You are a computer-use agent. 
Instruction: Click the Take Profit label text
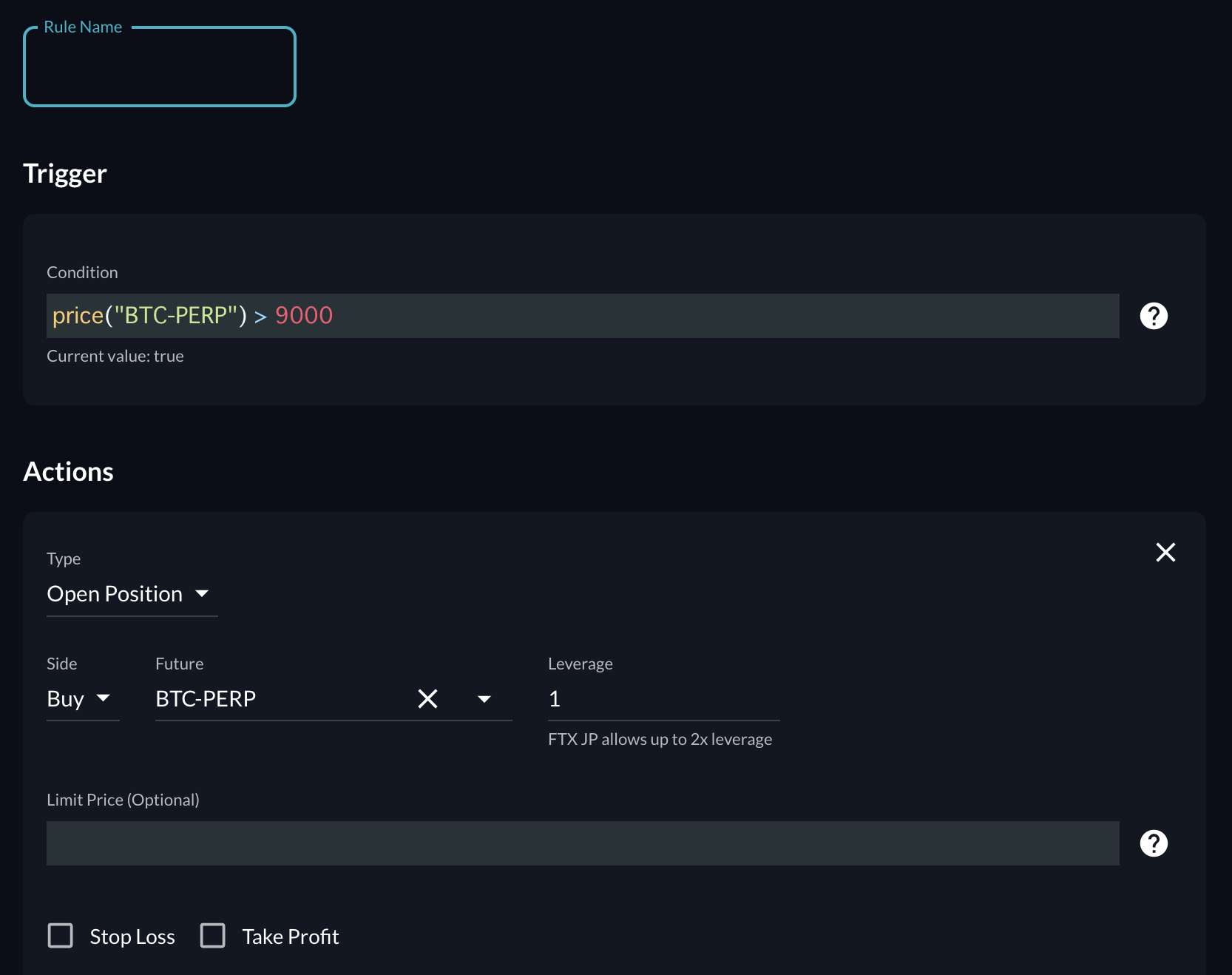pos(291,937)
